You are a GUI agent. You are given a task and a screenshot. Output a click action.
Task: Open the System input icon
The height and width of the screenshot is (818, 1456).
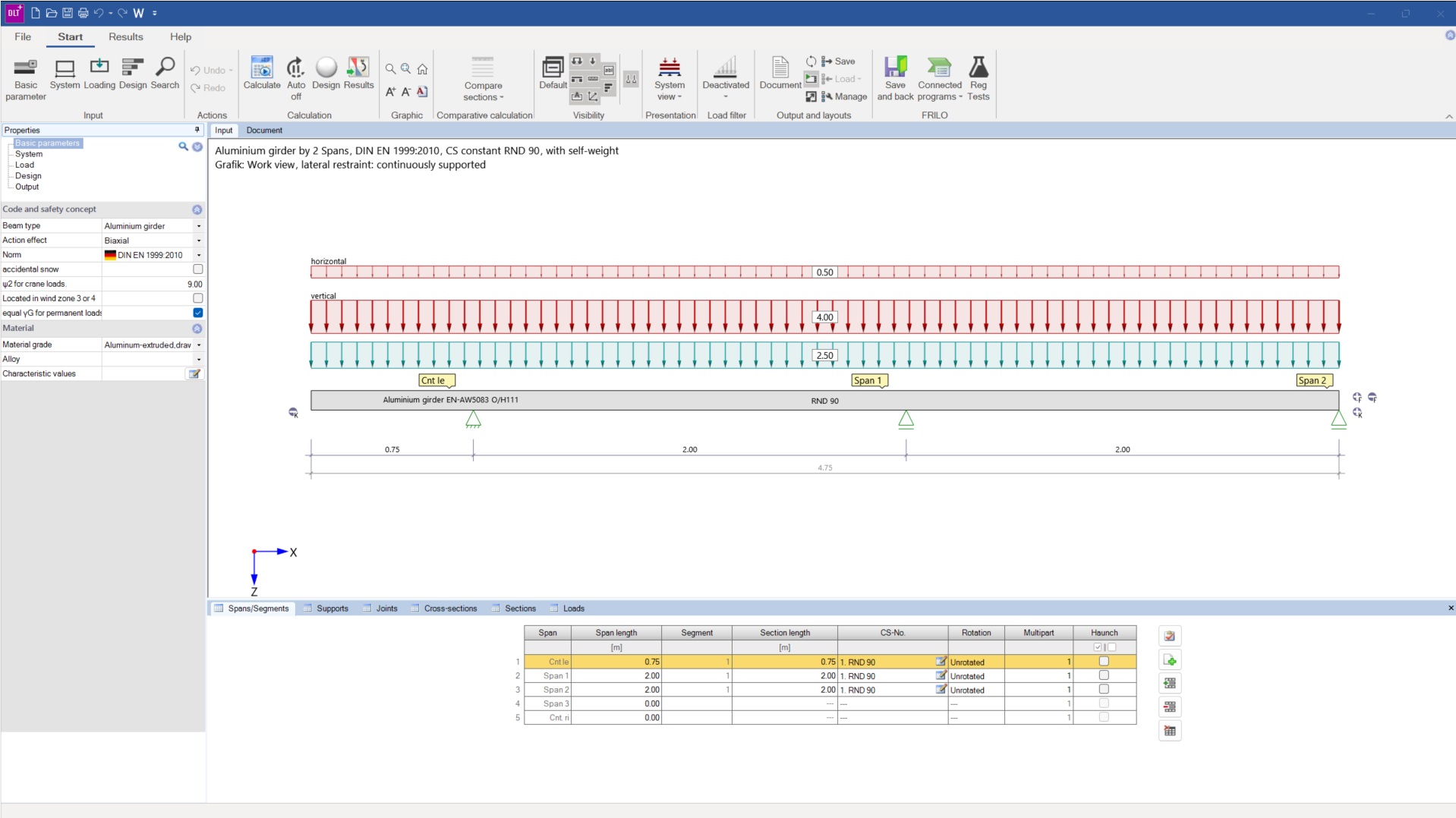tap(65, 74)
